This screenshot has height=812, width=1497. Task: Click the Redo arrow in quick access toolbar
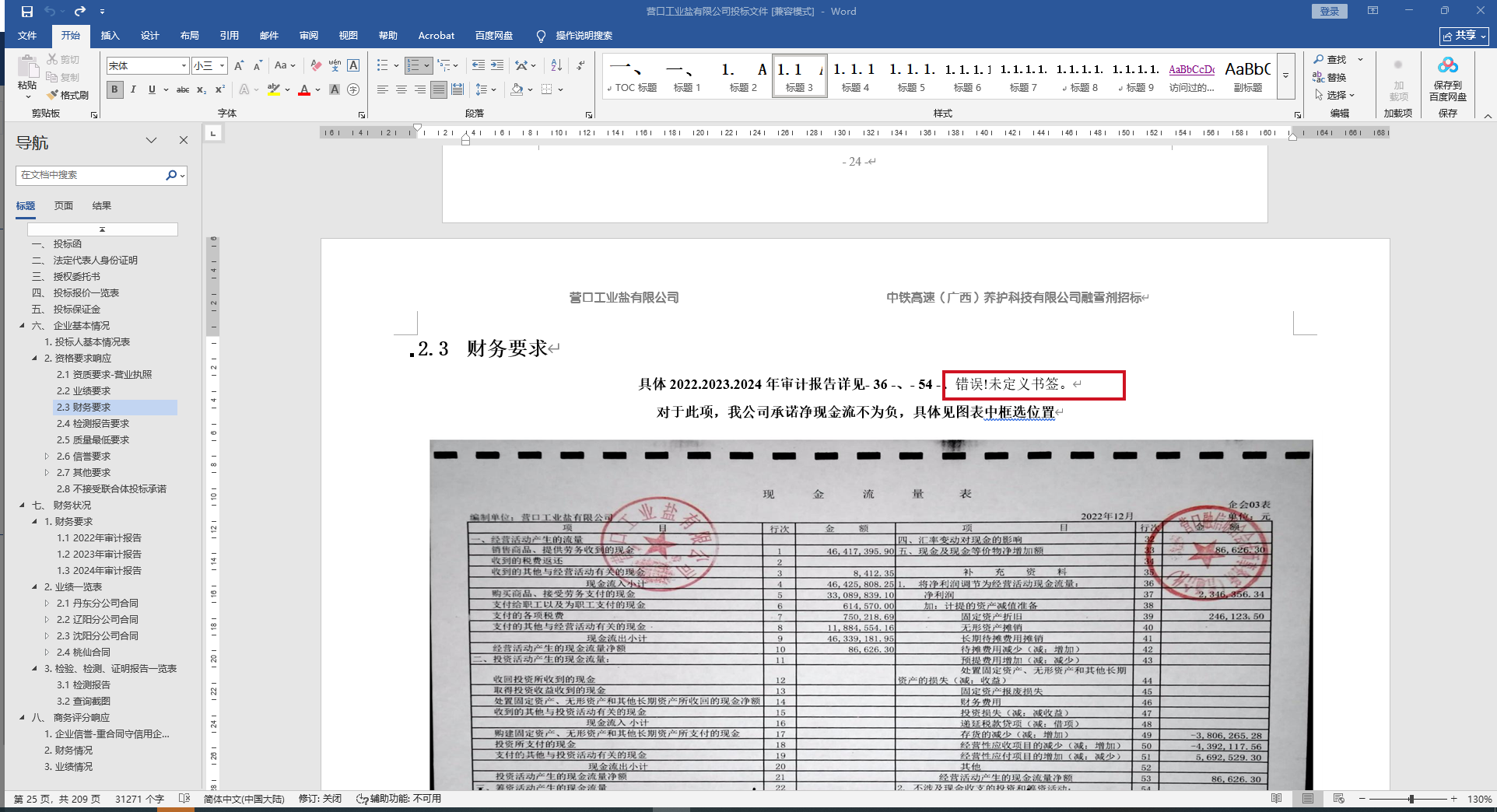tap(80, 12)
